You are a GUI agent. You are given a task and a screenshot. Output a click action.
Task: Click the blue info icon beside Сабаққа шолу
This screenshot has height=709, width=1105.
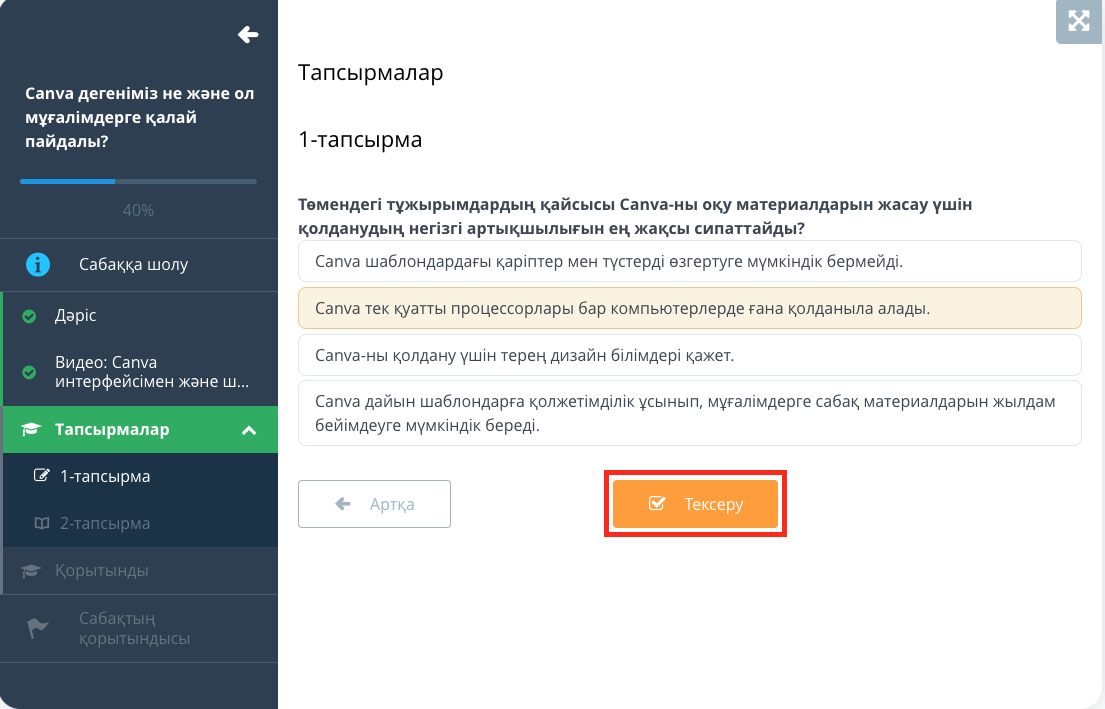[x=38, y=264]
